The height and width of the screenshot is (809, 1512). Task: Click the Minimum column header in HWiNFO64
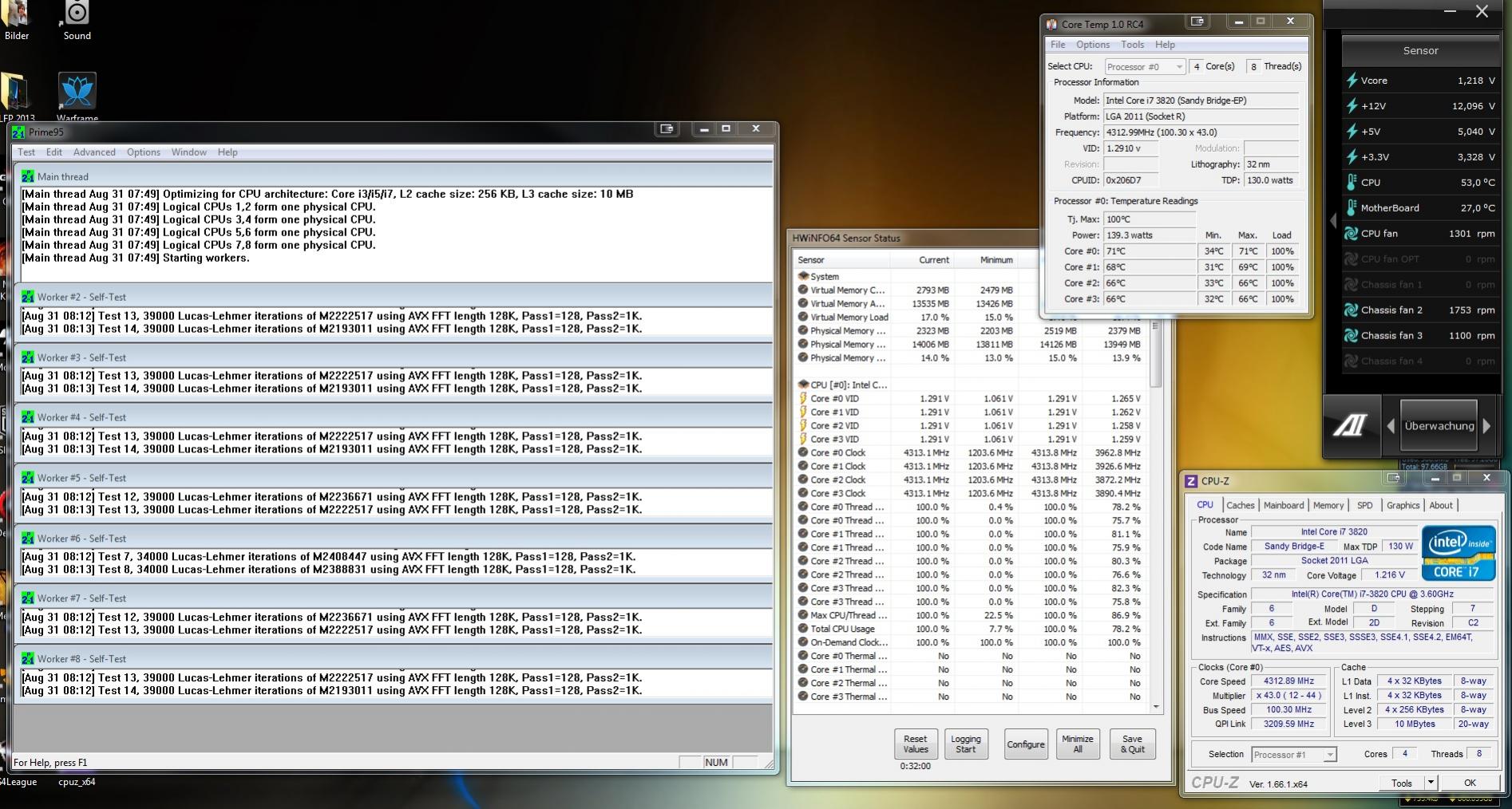[x=986, y=259]
